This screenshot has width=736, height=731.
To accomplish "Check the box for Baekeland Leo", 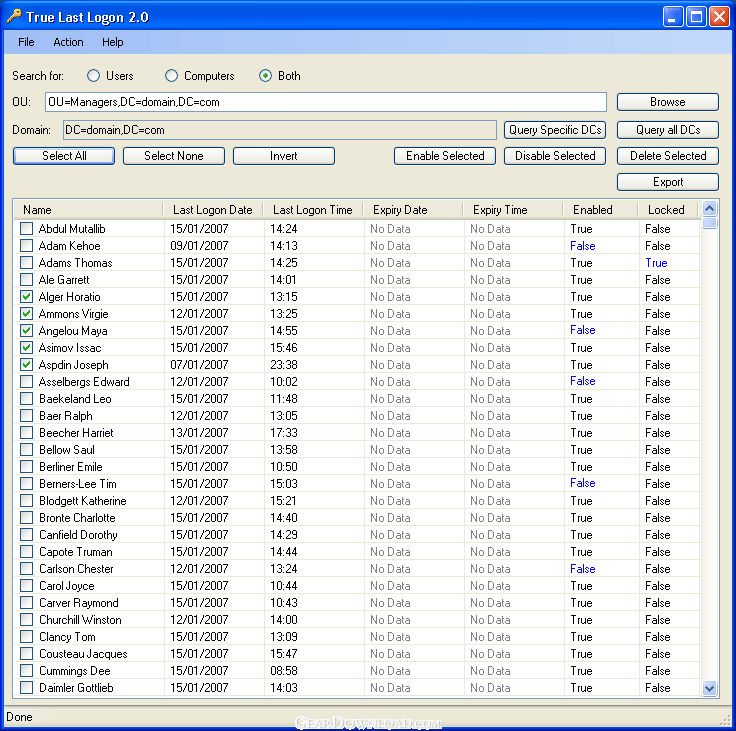I will (x=26, y=399).
